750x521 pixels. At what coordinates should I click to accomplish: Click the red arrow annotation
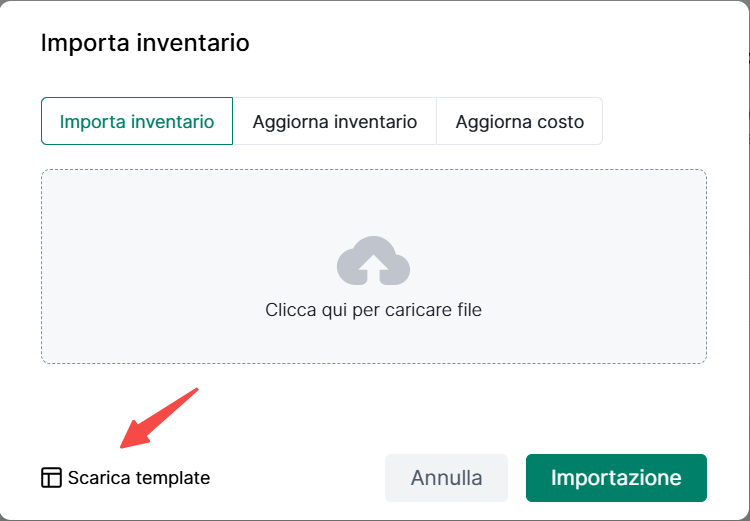point(159,418)
